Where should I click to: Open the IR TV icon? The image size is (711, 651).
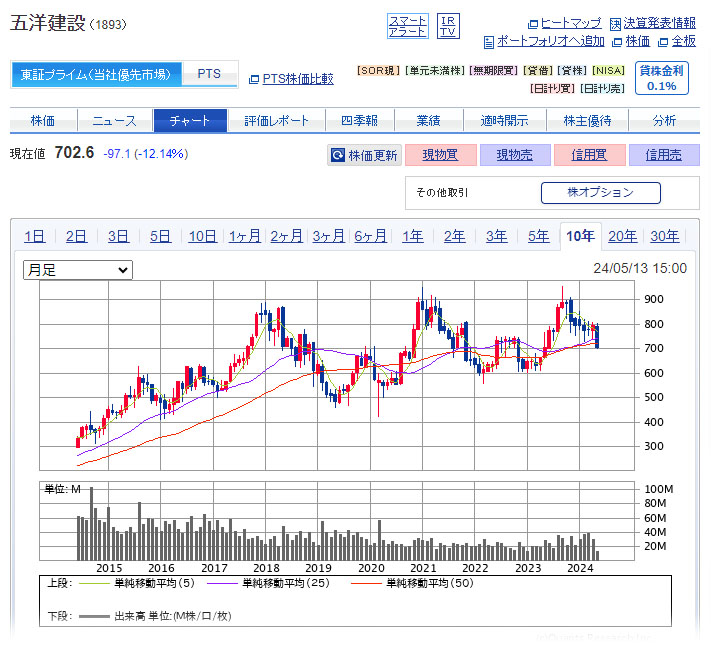coord(449,26)
